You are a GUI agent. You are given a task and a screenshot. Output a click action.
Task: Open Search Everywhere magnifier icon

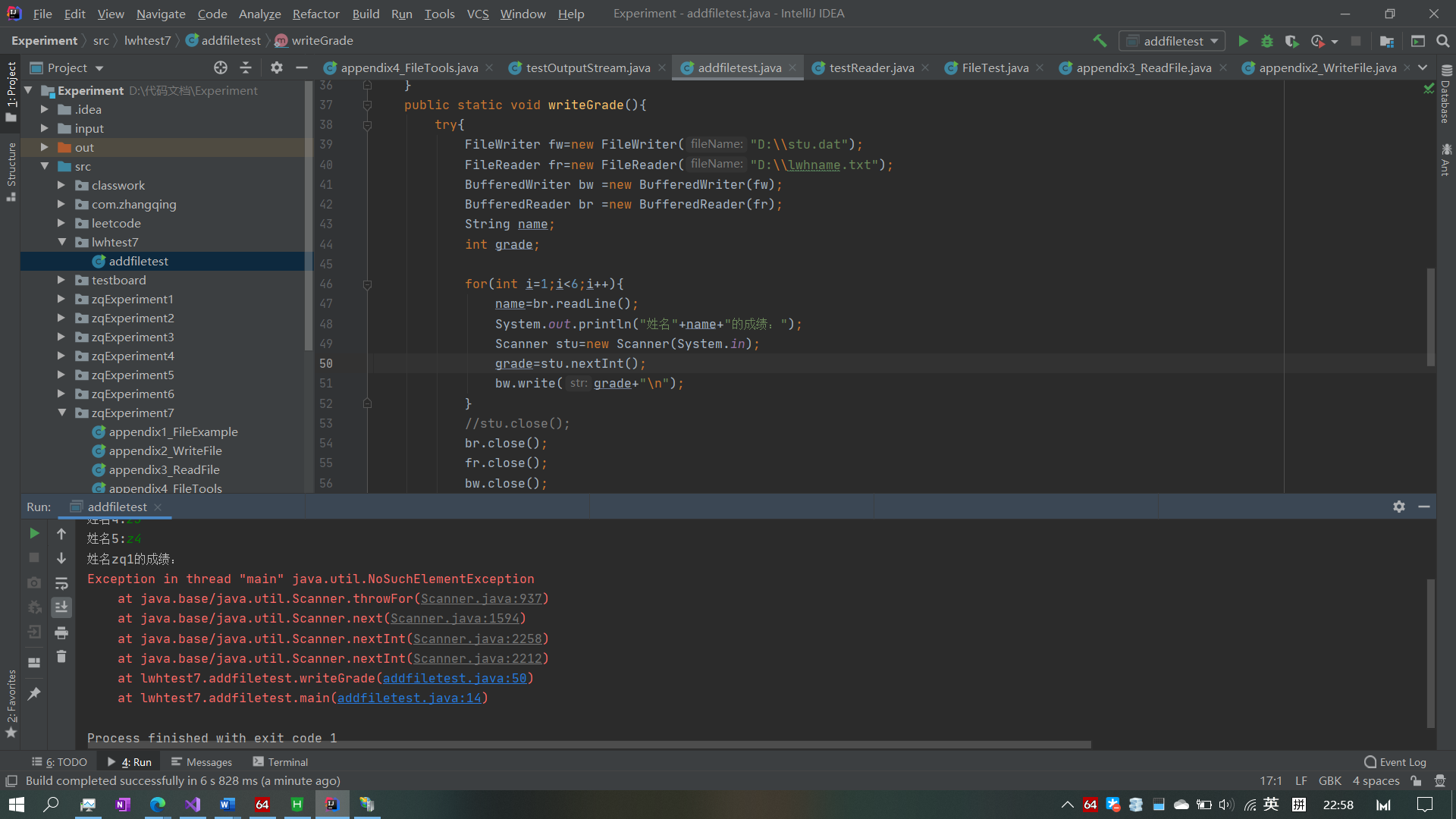pos(1442,41)
